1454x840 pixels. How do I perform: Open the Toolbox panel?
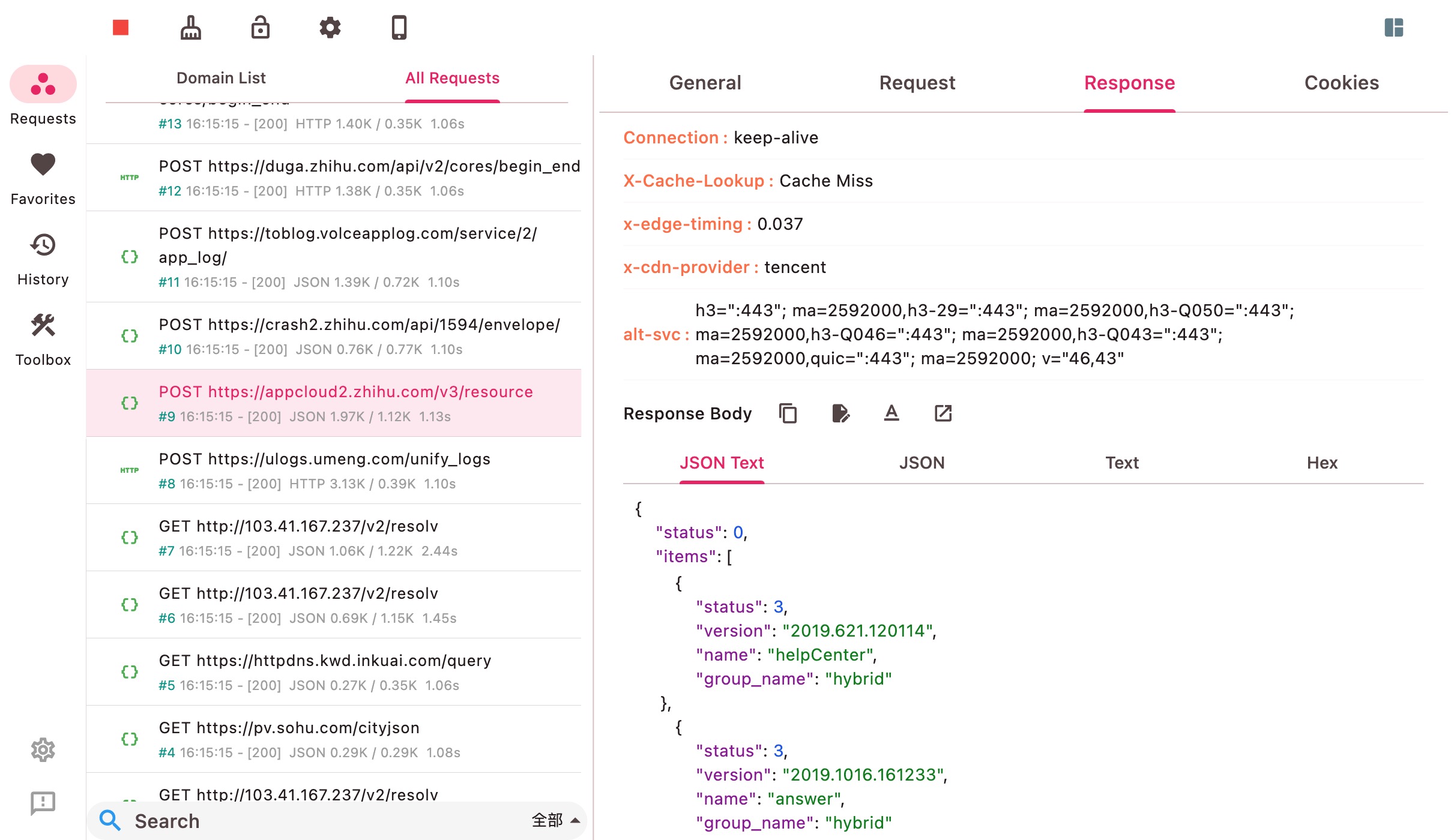pyautogui.click(x=43, y=325)
